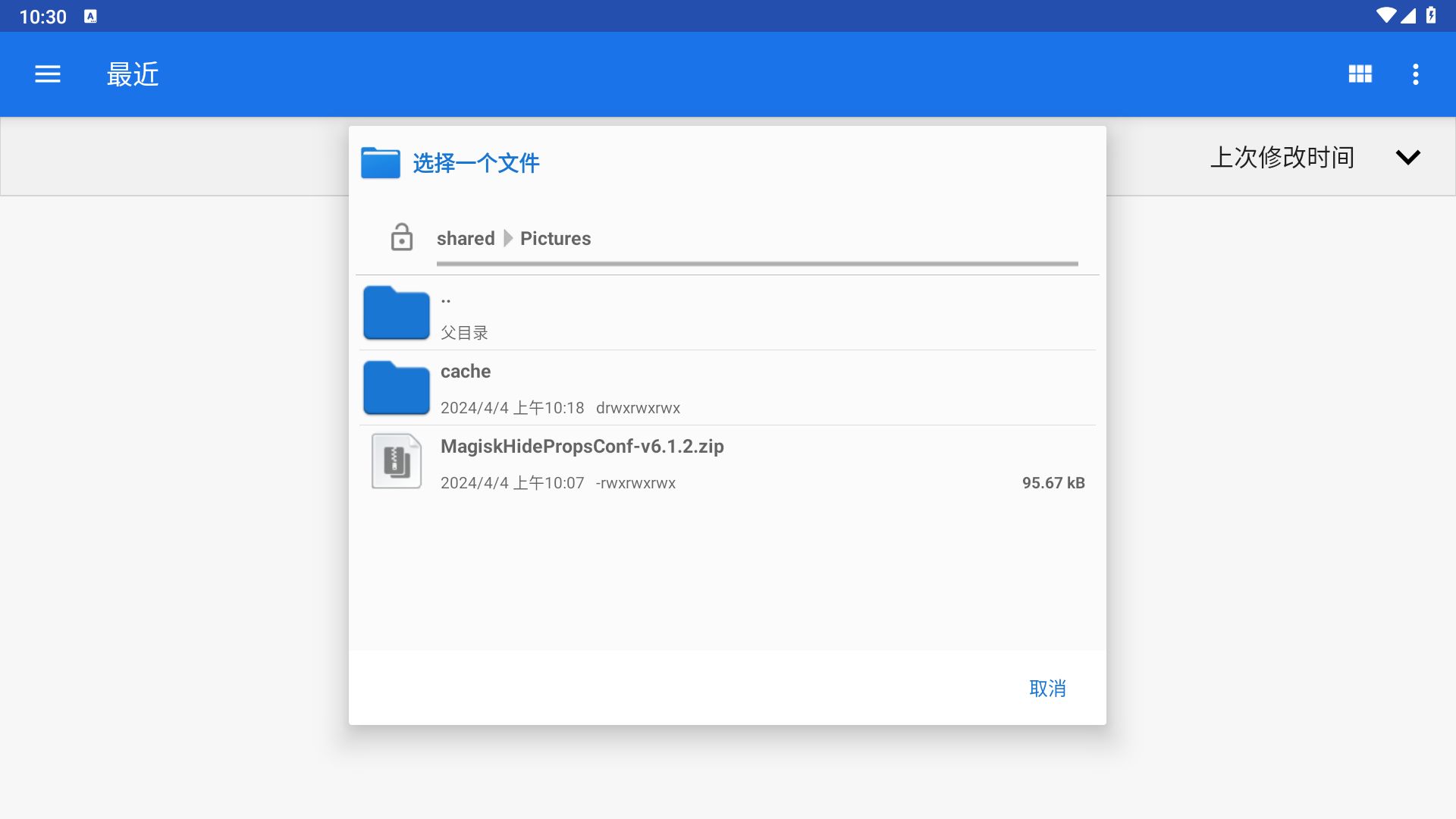Click the cache folder date 上午10:18
The width and height of the screenshot is (1456, 819).
pyautogui.click(x=513, y=408)
